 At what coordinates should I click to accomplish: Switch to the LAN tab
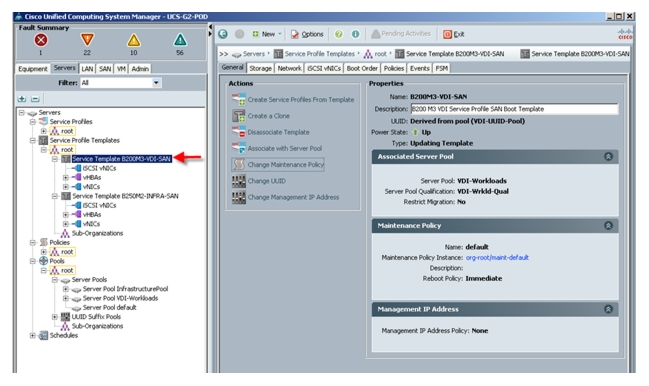click(87, 69)
